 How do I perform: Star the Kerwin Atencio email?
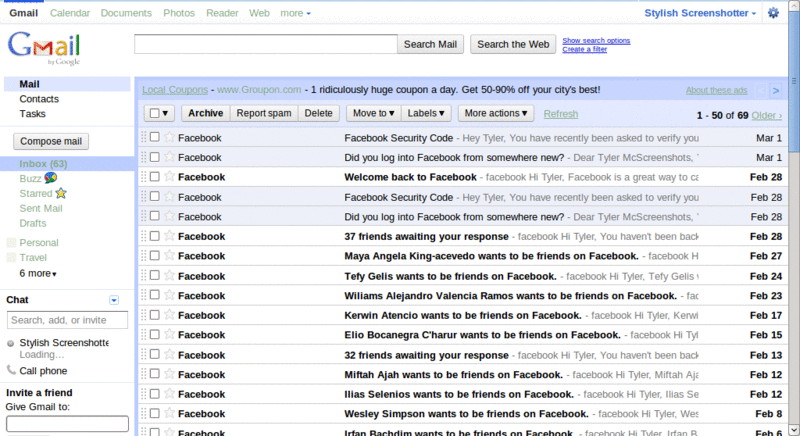tap(169, 315)
